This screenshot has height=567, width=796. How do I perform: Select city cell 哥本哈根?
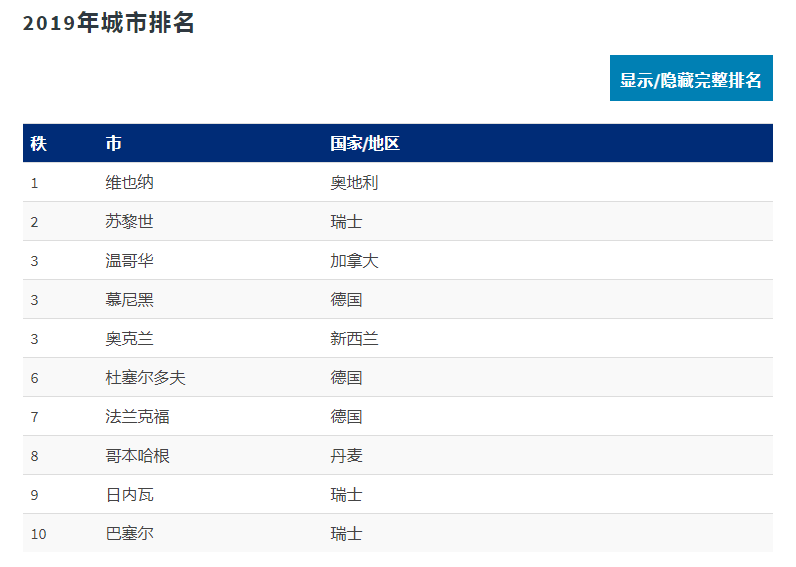138,455
